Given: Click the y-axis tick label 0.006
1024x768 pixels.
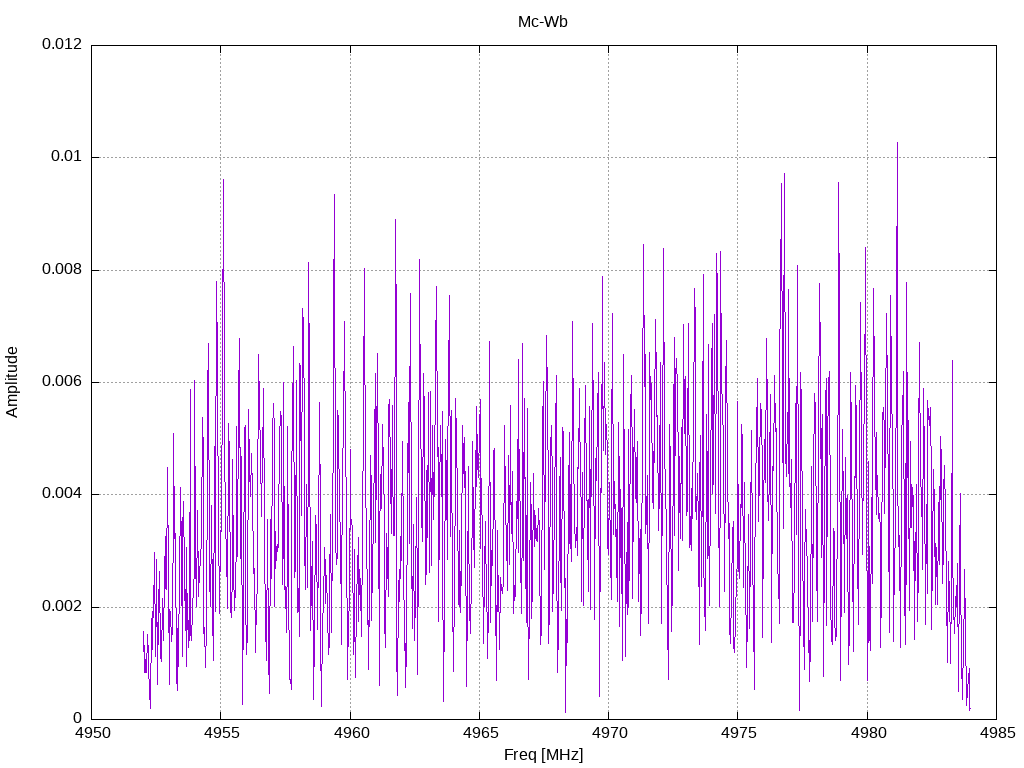Looking at the screenshot, I should (63, 381).
